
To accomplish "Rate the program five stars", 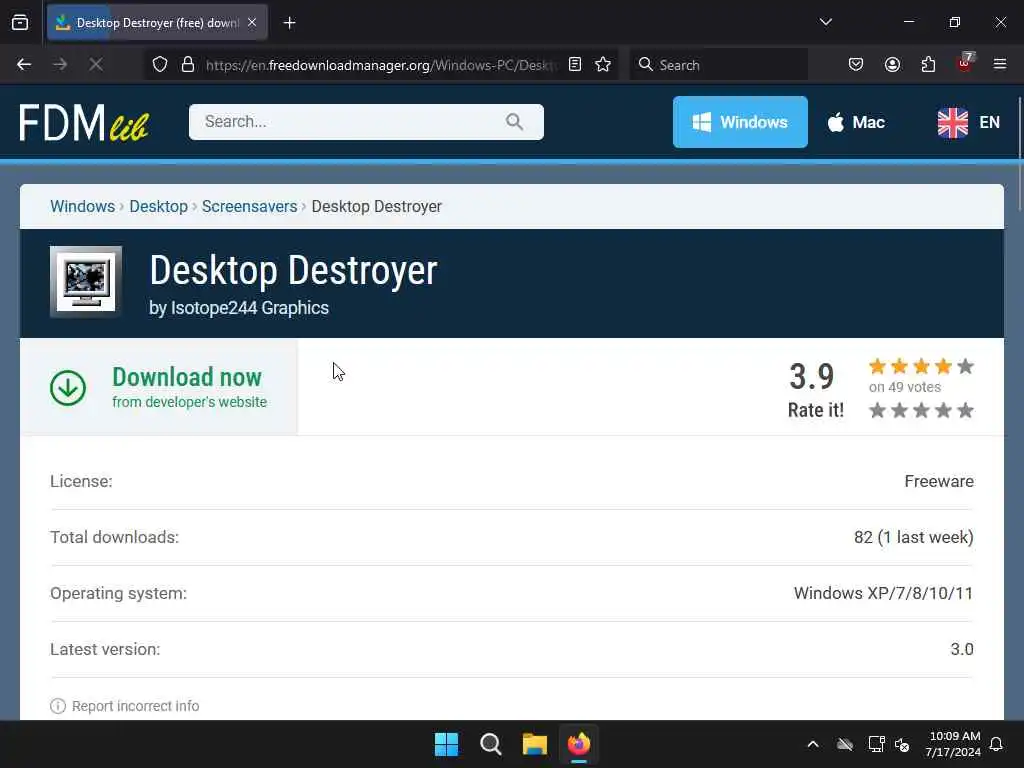I will (965, 410).
